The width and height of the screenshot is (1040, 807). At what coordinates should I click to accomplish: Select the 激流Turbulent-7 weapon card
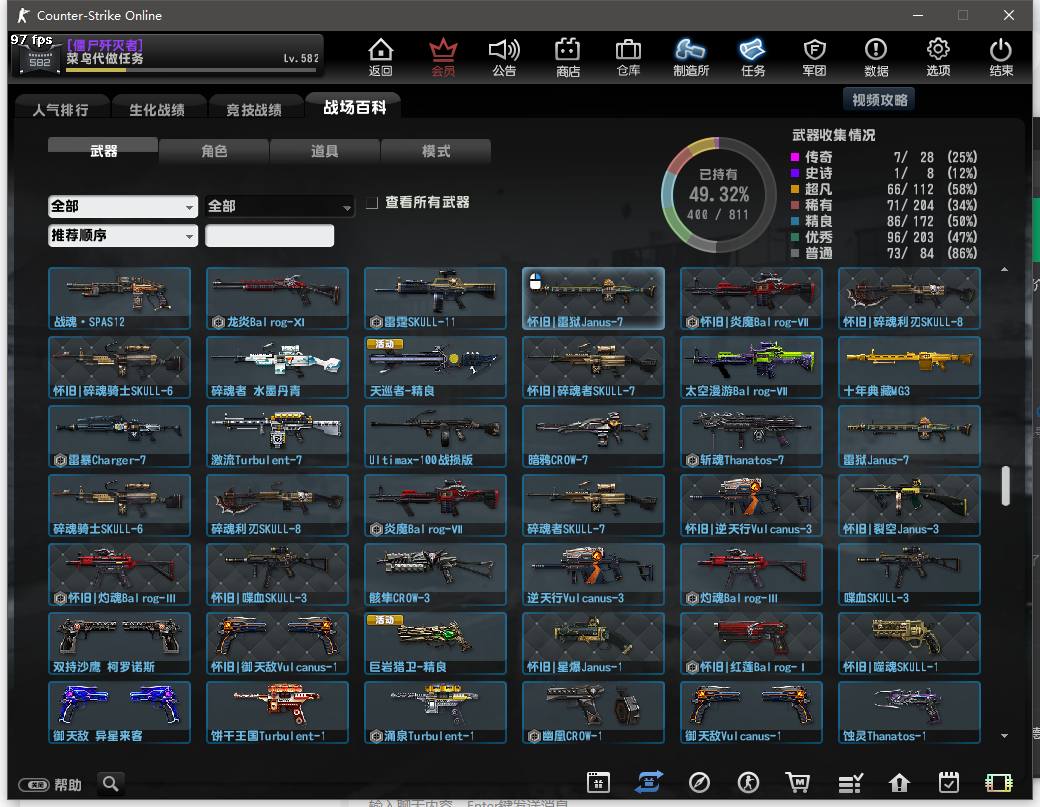tap(277, 436)
